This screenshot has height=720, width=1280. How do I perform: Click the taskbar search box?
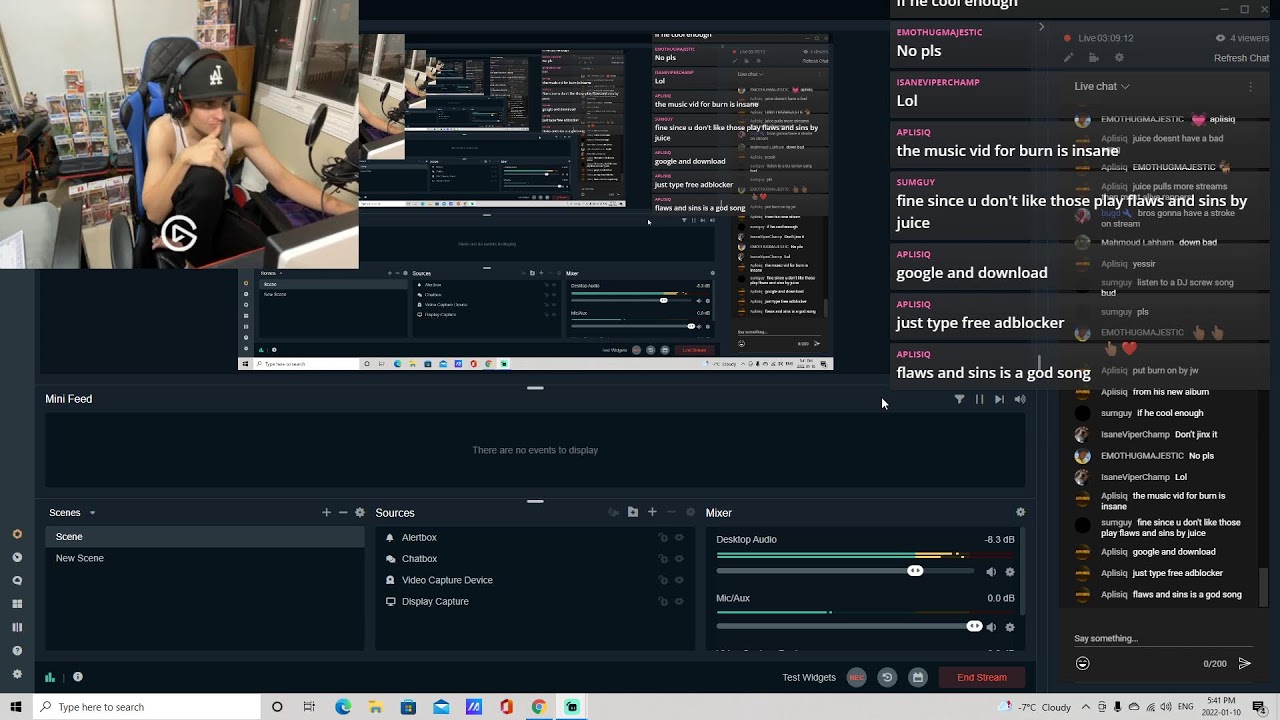pyautogui.click(x=147, y=707)
